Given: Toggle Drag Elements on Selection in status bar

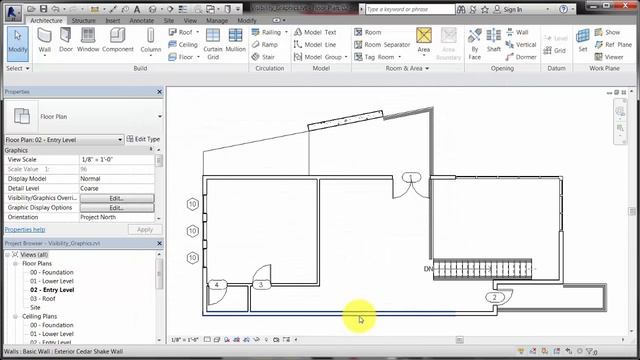Looking at the screenshot, I should 569,351.
